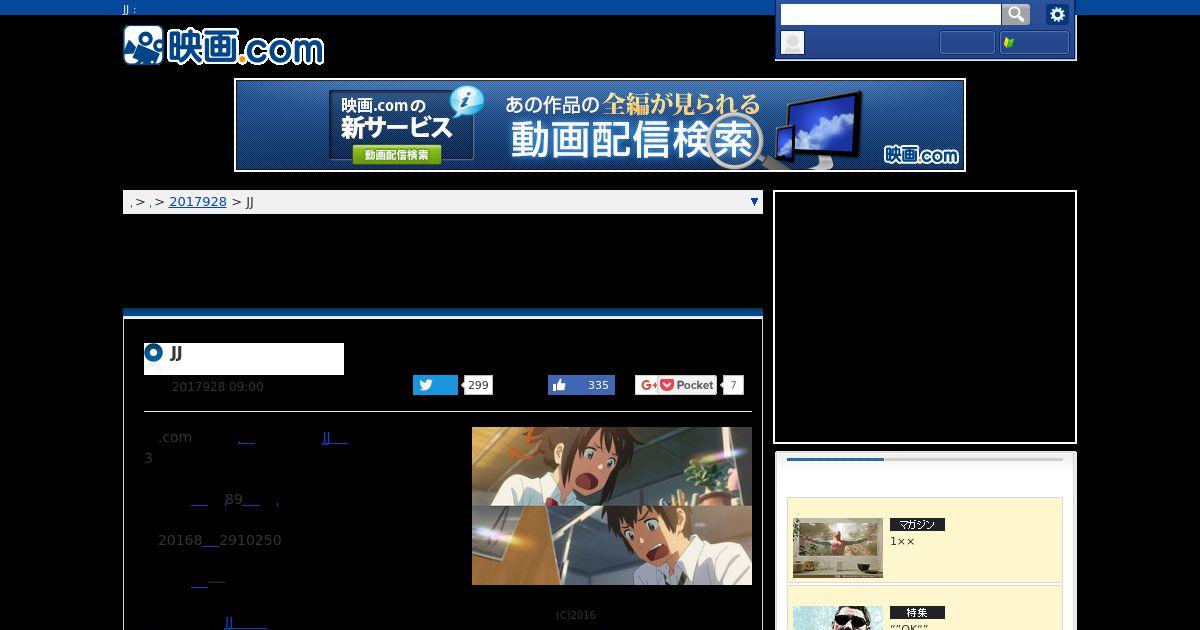Click the マガジン label tag
Image resolution: width=1200 pixels, height=630 pixels.
917,525
